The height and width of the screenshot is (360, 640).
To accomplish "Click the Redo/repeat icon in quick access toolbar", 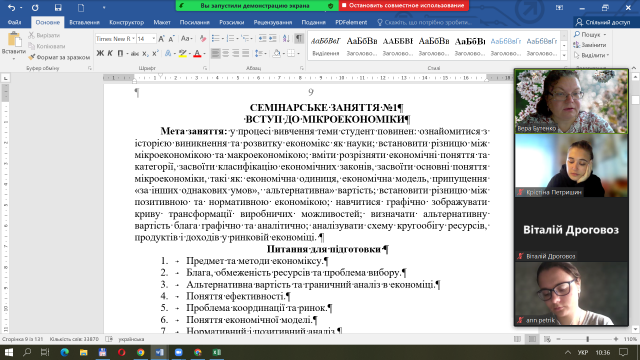I will point(35,7).
